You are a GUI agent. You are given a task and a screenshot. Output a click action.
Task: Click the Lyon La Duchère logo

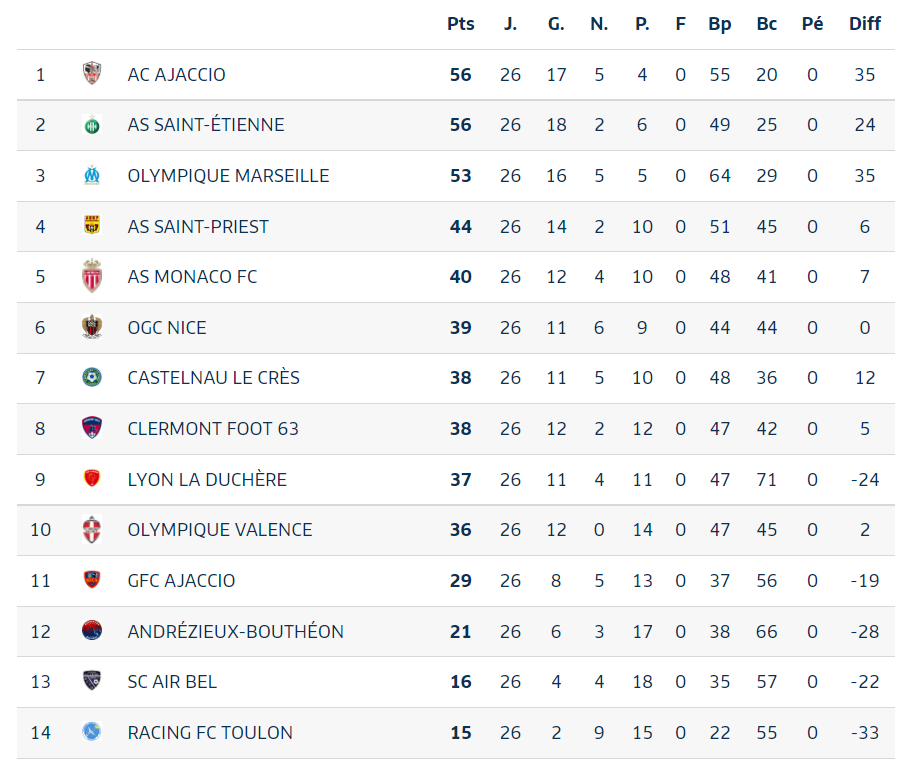[x=92, y=479]
